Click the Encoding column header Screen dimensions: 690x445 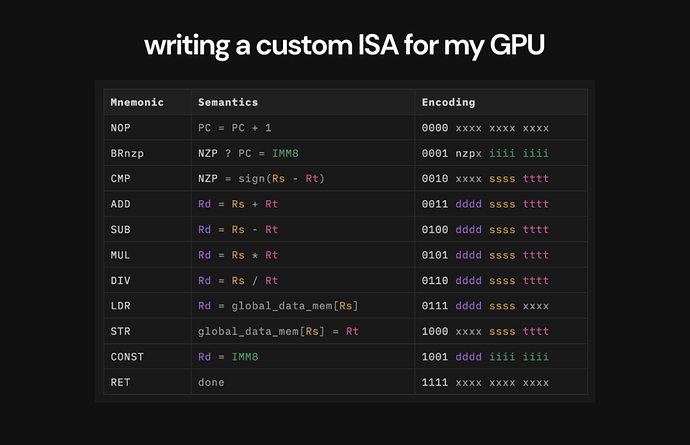(x=448, y=102)
